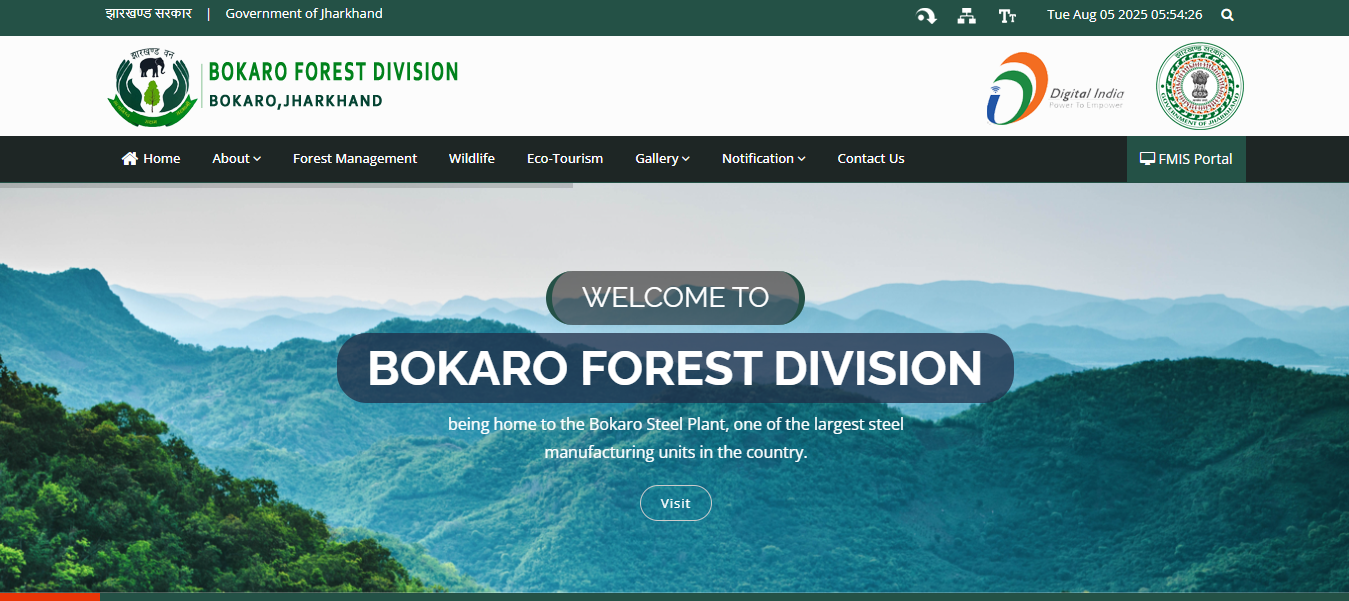Select Eco-Tourism in the navigation bar

click(x=564, y=159)
